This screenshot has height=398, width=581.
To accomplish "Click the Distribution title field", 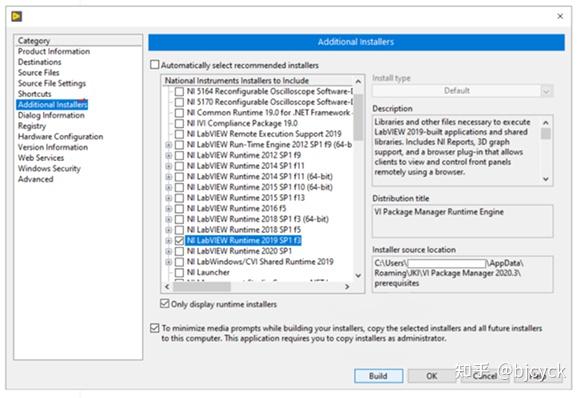I will (x=462, y=221).
